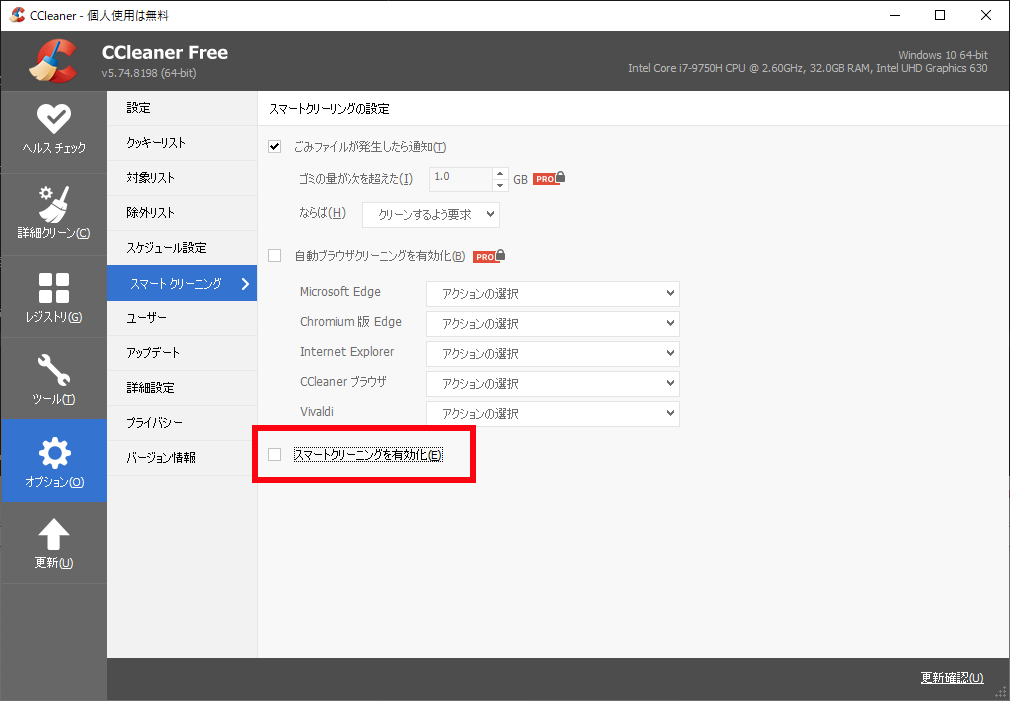Check スマートクリーニングを有効化 checkbox
Viewport: 1010px width, 701px height.
(x=274, y=454)
